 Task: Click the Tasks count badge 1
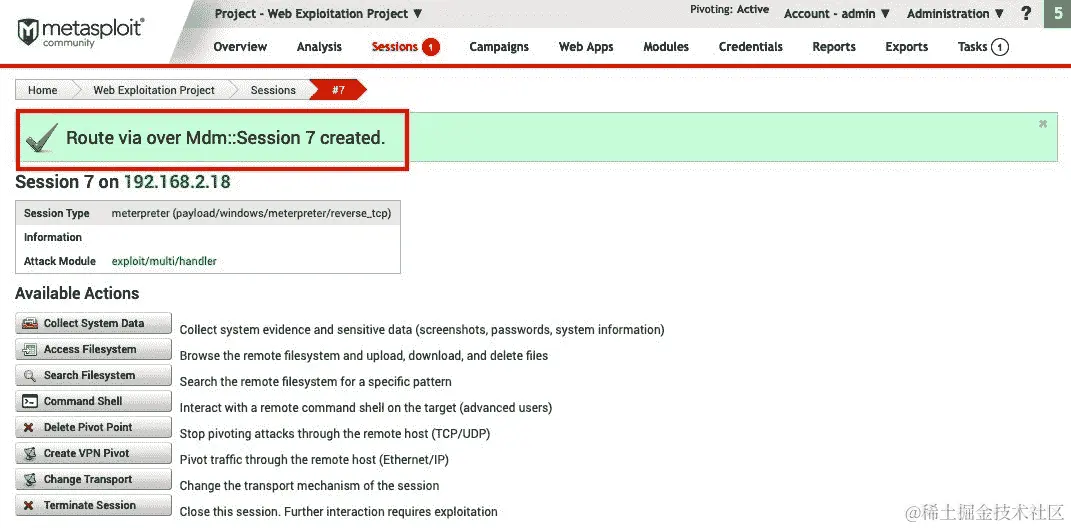click(999, 47)
